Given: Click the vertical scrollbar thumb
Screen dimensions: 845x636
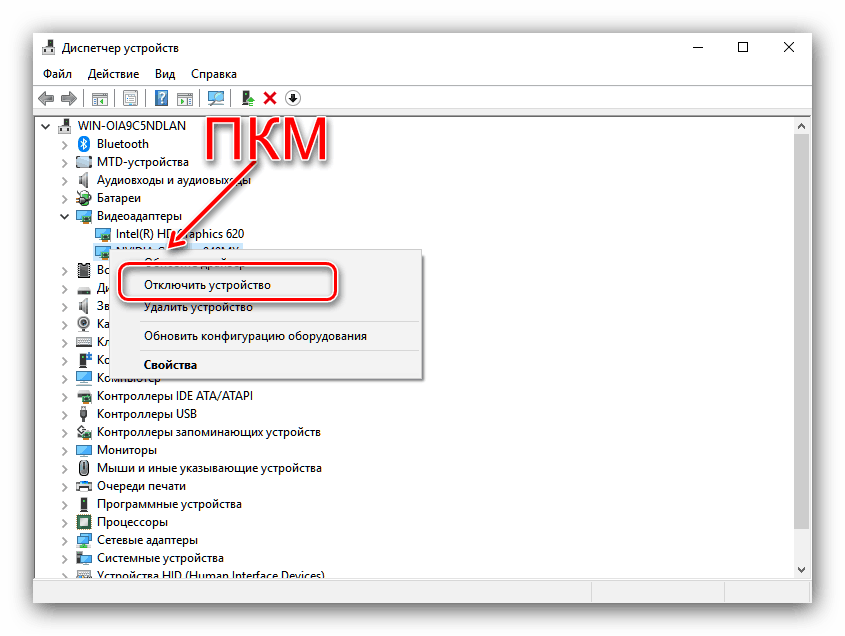Looking at the screenshot, I should 801,331.
